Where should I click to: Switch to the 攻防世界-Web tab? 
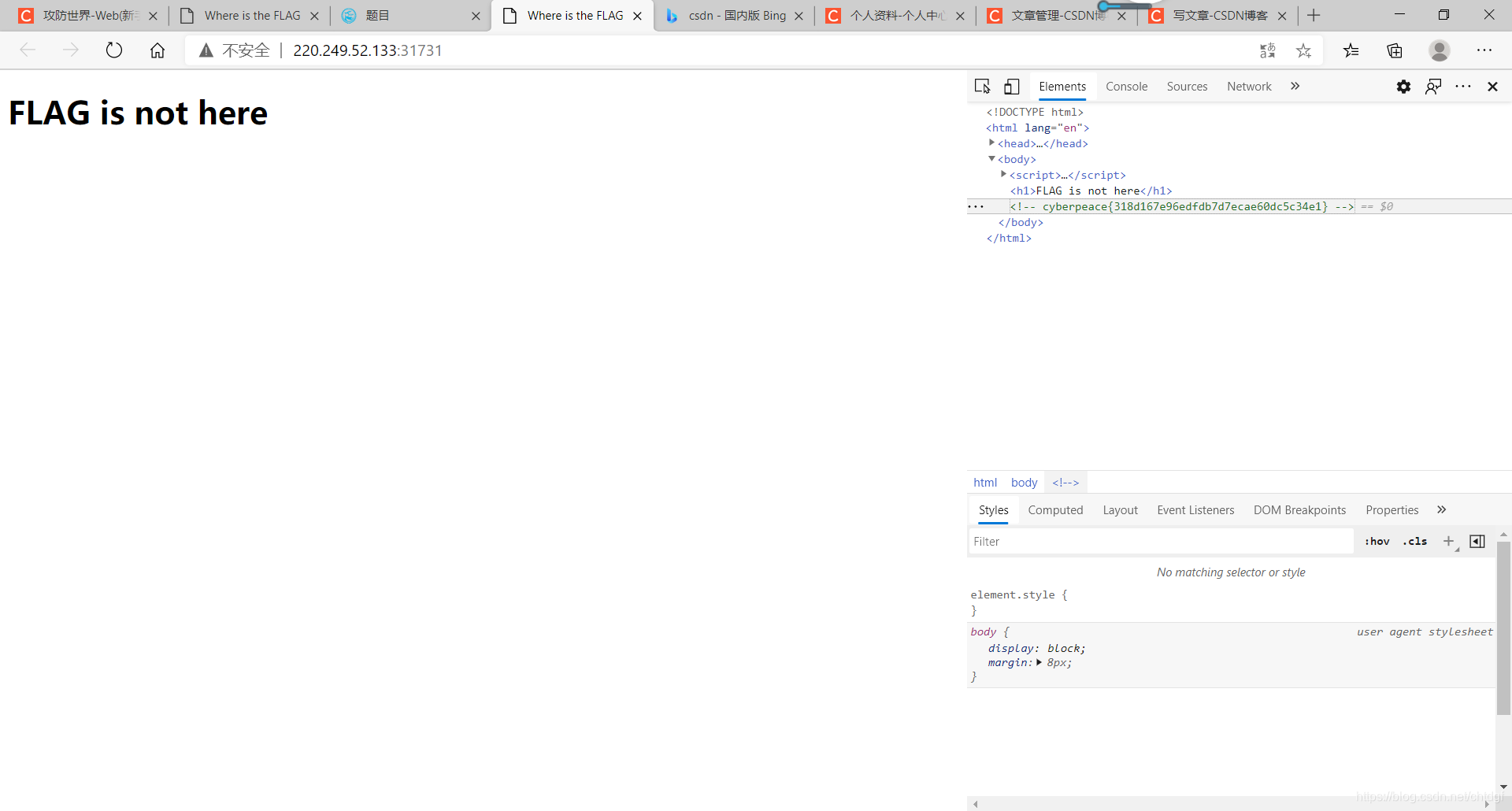pyautogui.click(x=87, y=16)
